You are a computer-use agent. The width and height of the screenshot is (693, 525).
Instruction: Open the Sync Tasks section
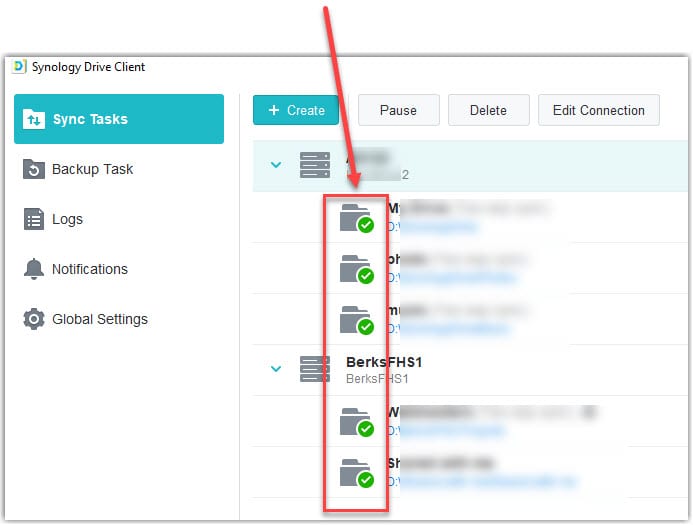(119, 119)
